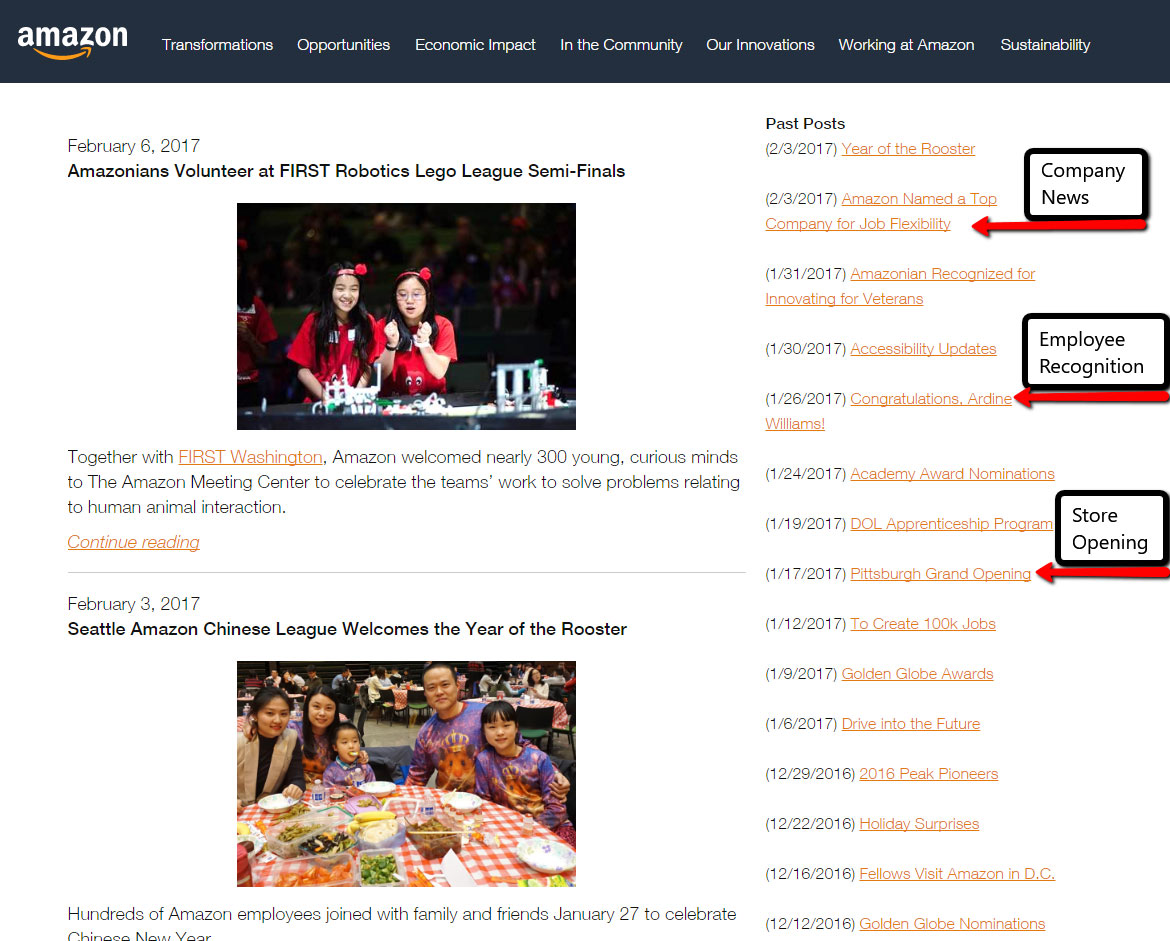1170x941 pixels.
Task: Click the (1/12/2017) date beside To Create 100k Jobs
Action: tap(805, 624)
